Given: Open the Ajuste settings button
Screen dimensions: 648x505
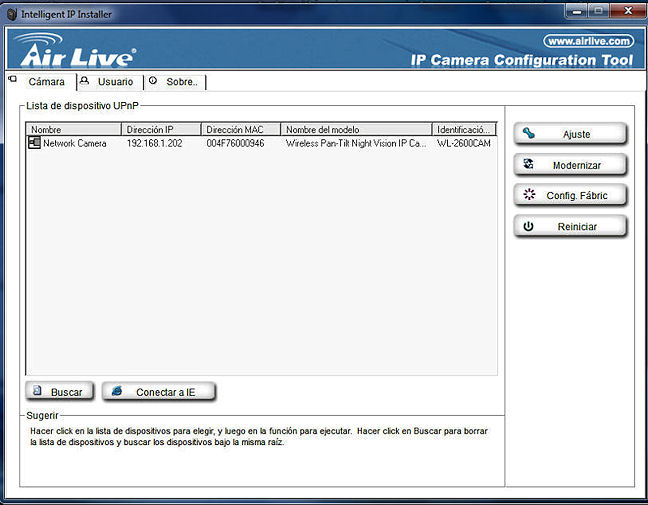Looking at the screenshot, I should pyautogui.click(x=570, y=133).
